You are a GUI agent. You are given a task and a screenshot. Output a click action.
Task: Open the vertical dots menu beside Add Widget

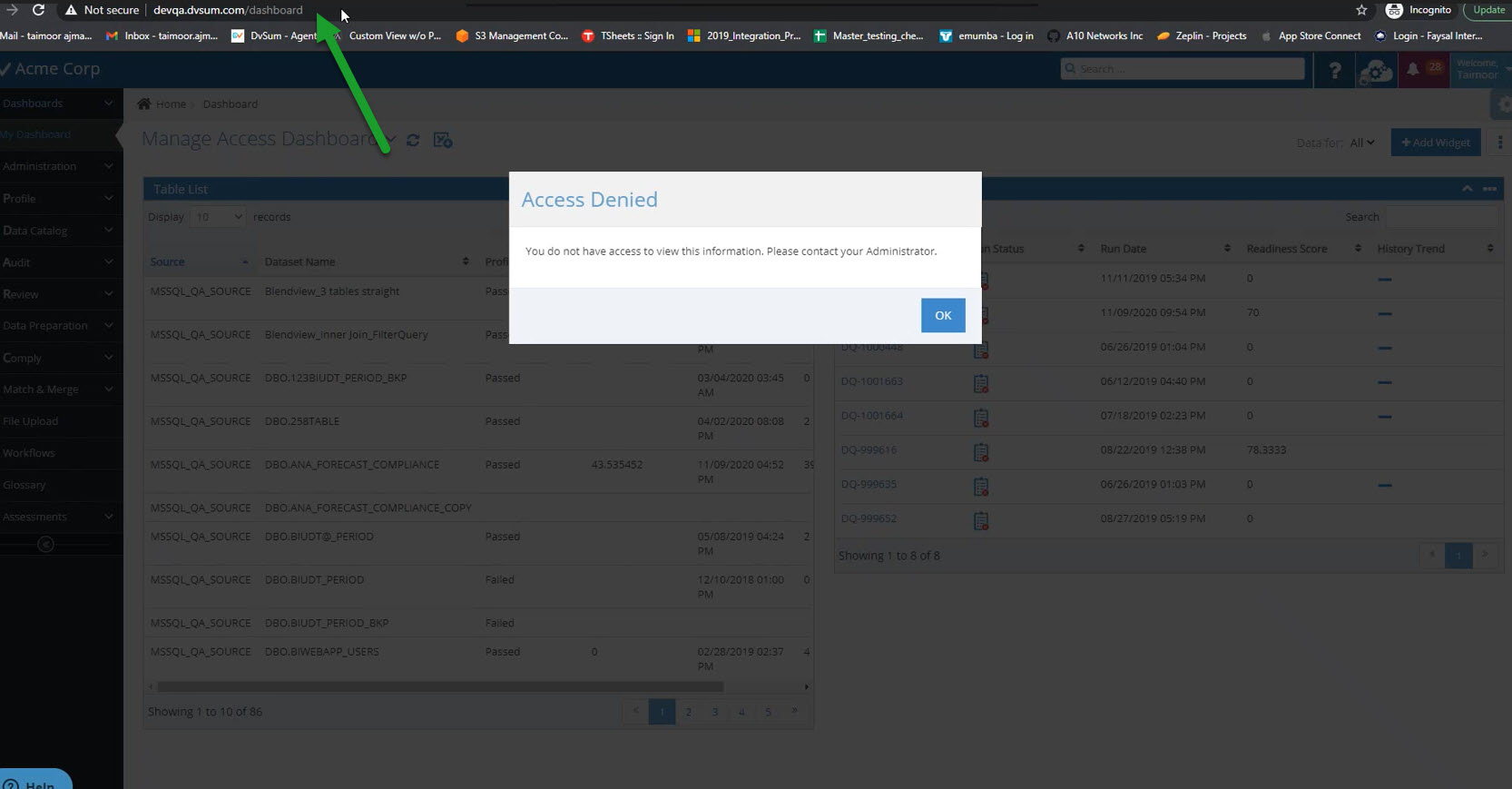point(1499,143)
